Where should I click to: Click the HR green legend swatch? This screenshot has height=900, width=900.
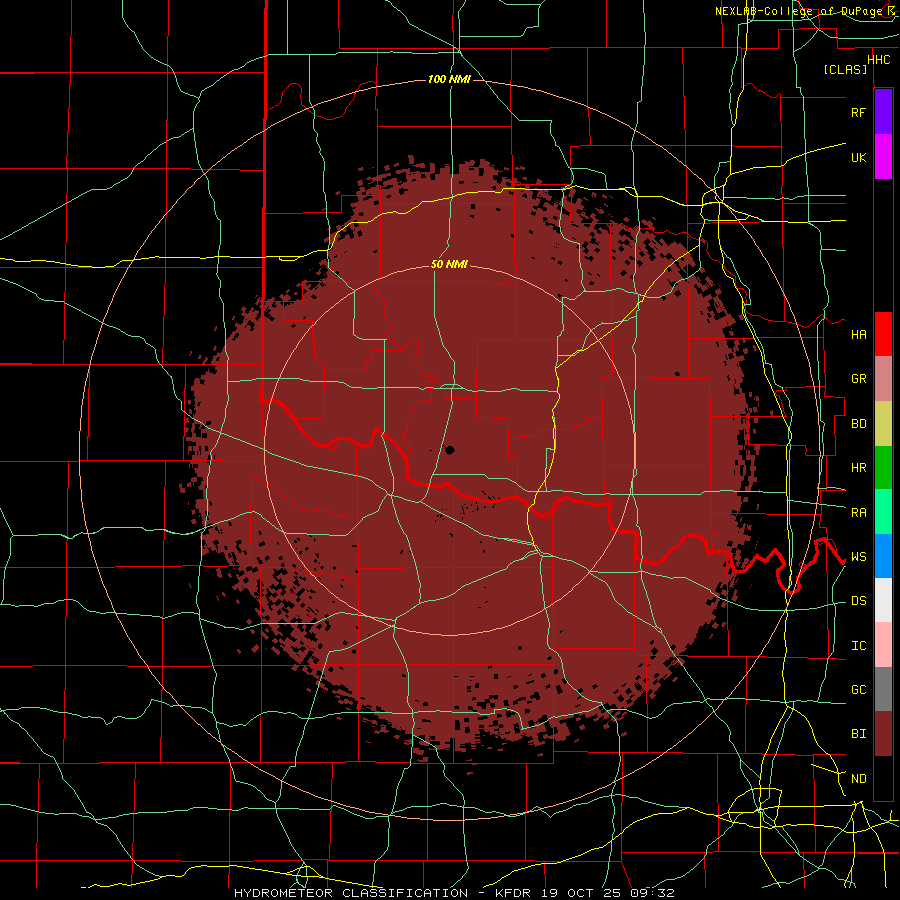[x=883, y=467]
